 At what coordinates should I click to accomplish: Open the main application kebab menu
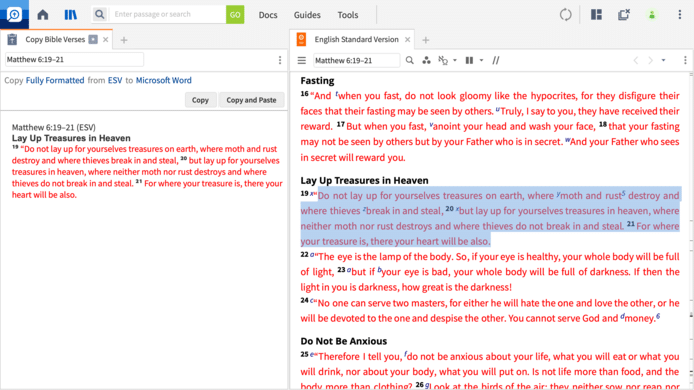pos(679,15)
